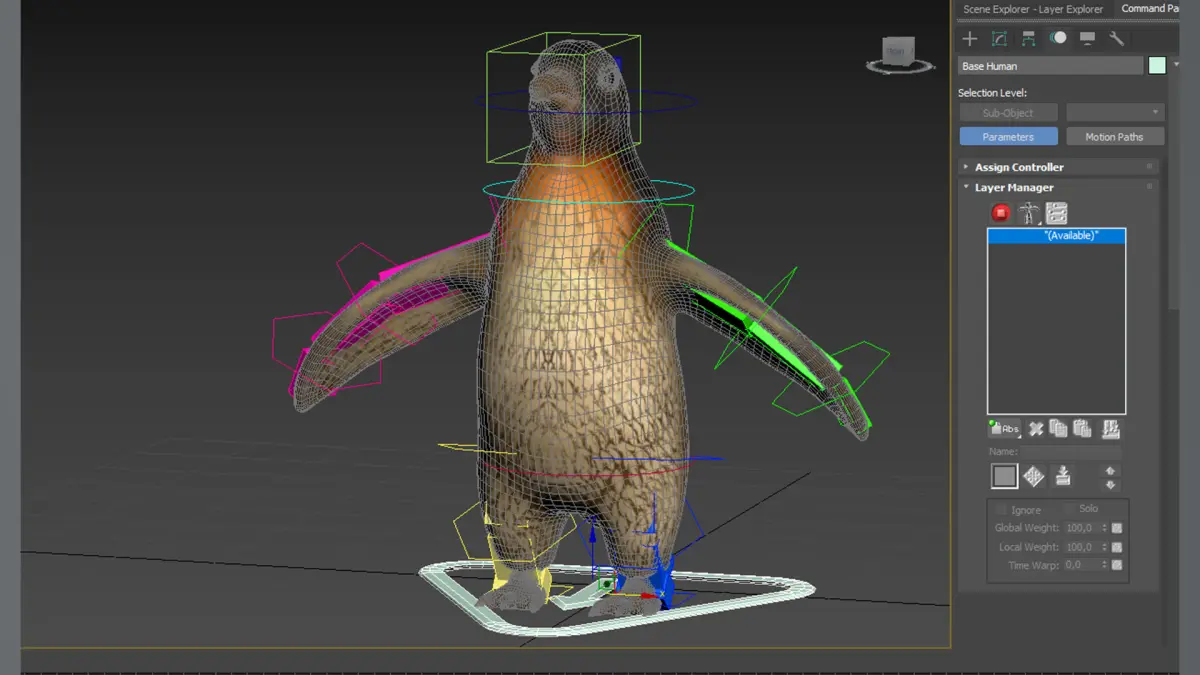This screenshot has width=1200, height=675.
Task: Click the Parameters button
Action: (1008, 137)
